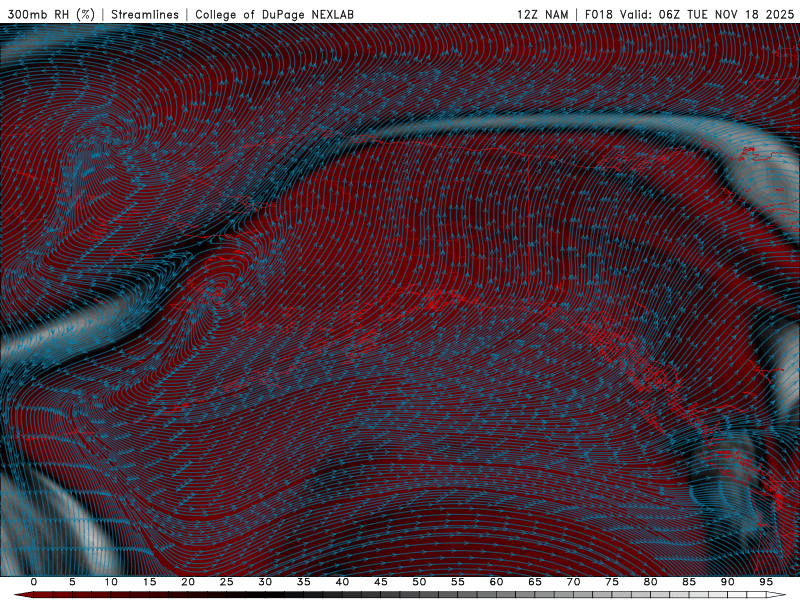Click the 20 value on humidity scale
This screenshot has height=600, width=800.
[x=188, y=582]
